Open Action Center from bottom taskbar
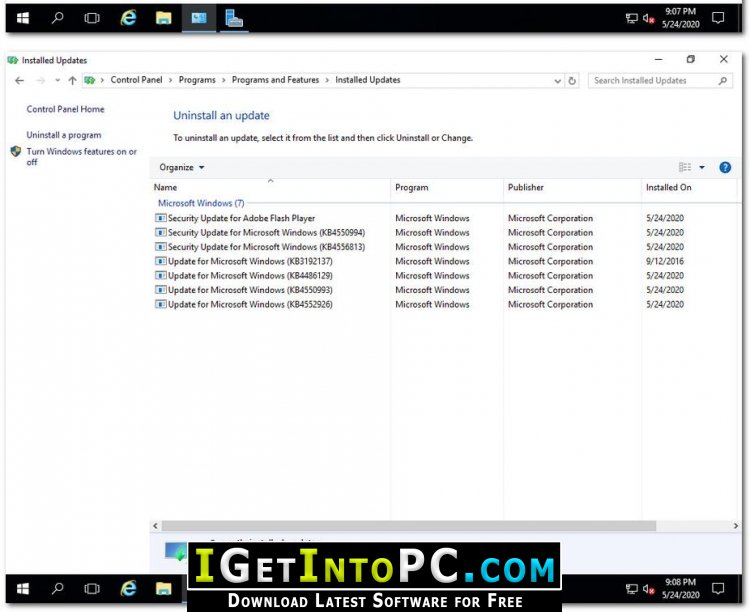The height and width of the screenshot is (612, 750). tap(717, 589)
